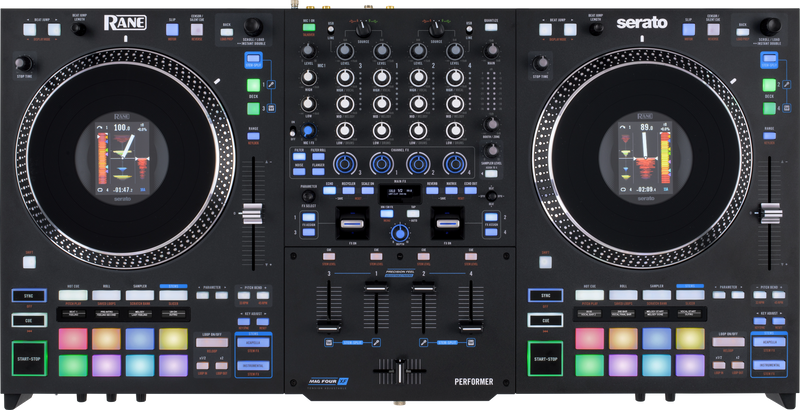
Task: Hit the TAP tempo button in the mixer
Action: [x=413, y=214]
